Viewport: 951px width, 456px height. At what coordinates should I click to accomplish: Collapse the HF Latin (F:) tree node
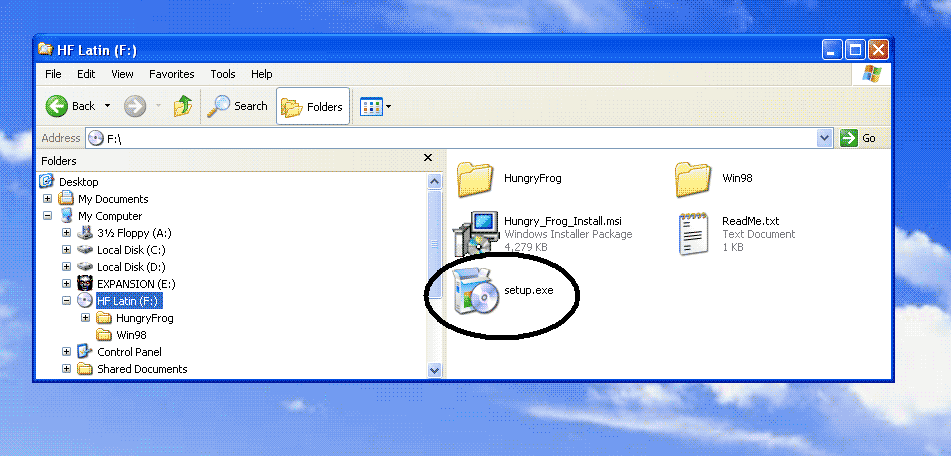[x=67, y=301]
